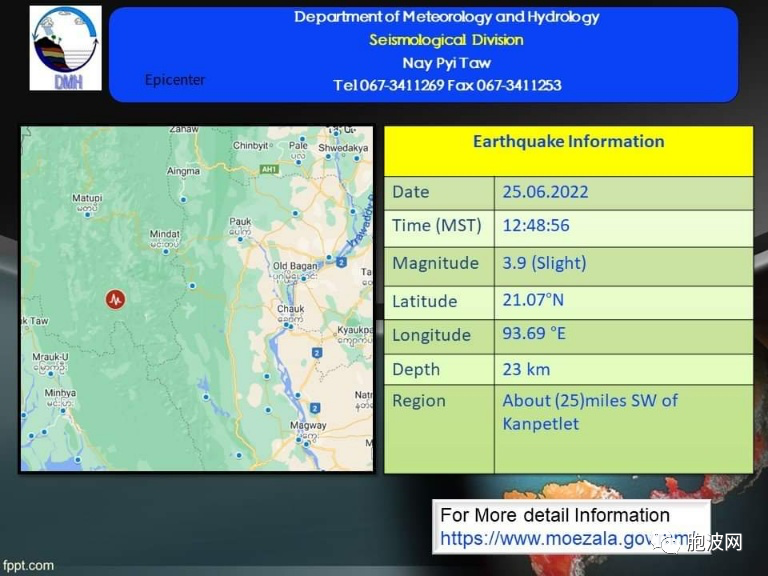Click the Magnitude row label
Image resolution: width=768 pixels, height=576 pixels.
(435, 263)
